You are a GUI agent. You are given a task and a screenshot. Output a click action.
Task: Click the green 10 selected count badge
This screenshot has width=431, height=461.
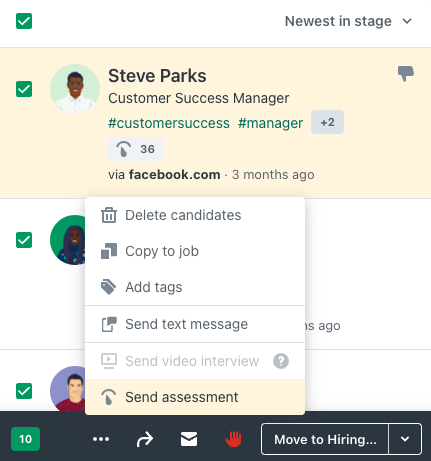[26, 439]
